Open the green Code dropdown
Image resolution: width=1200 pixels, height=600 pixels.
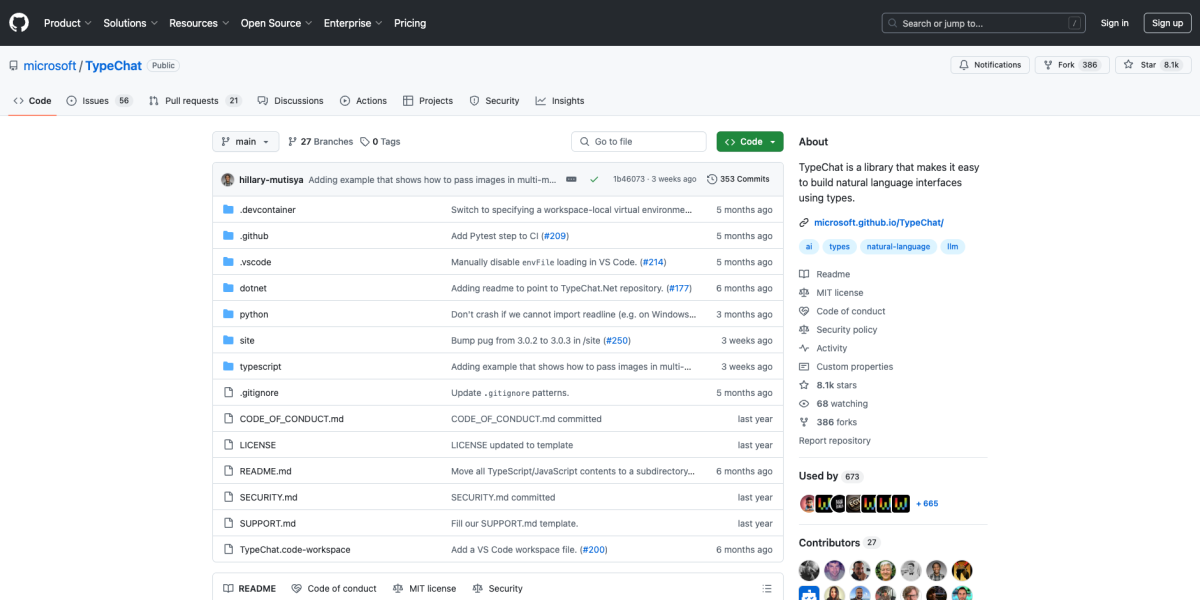[749, 142]
